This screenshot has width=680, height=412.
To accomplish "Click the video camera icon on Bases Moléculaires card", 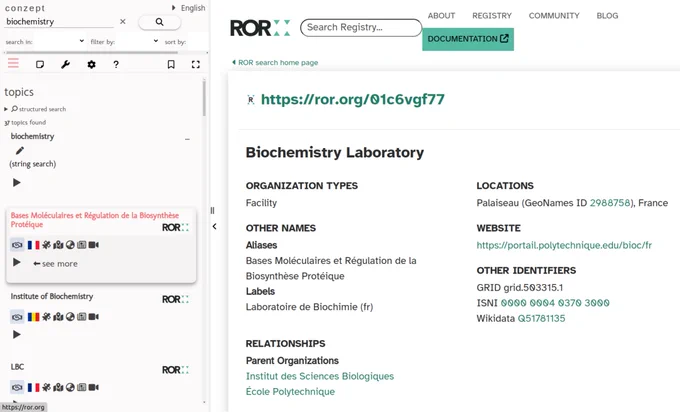I will 94,245.
